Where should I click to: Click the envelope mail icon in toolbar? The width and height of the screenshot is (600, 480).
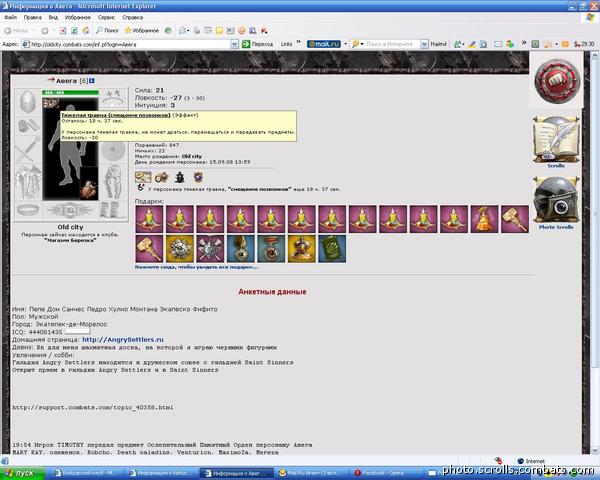497,44
